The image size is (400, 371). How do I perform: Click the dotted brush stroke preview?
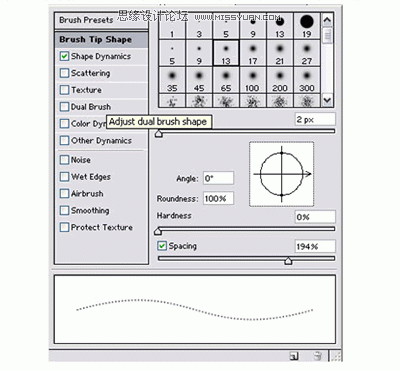(x=195, y=309)
